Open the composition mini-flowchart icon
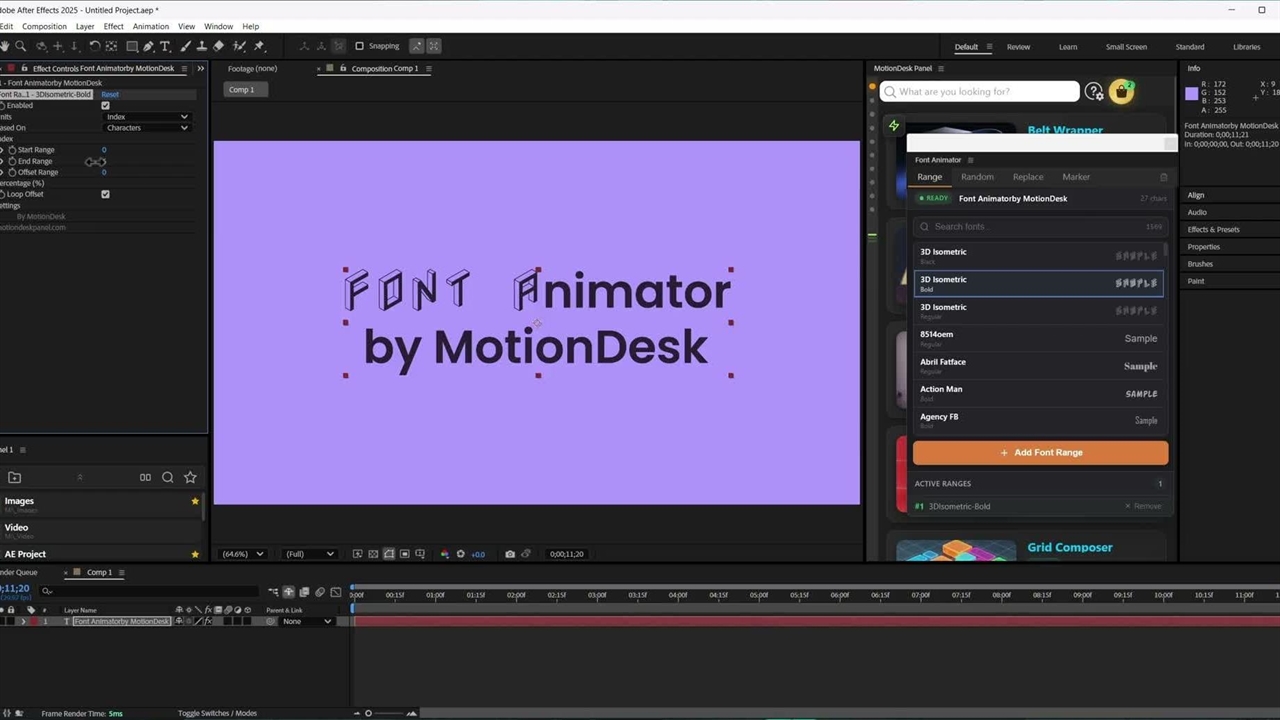This screenshot has width=1280, height=720. (x=273, y=592)
